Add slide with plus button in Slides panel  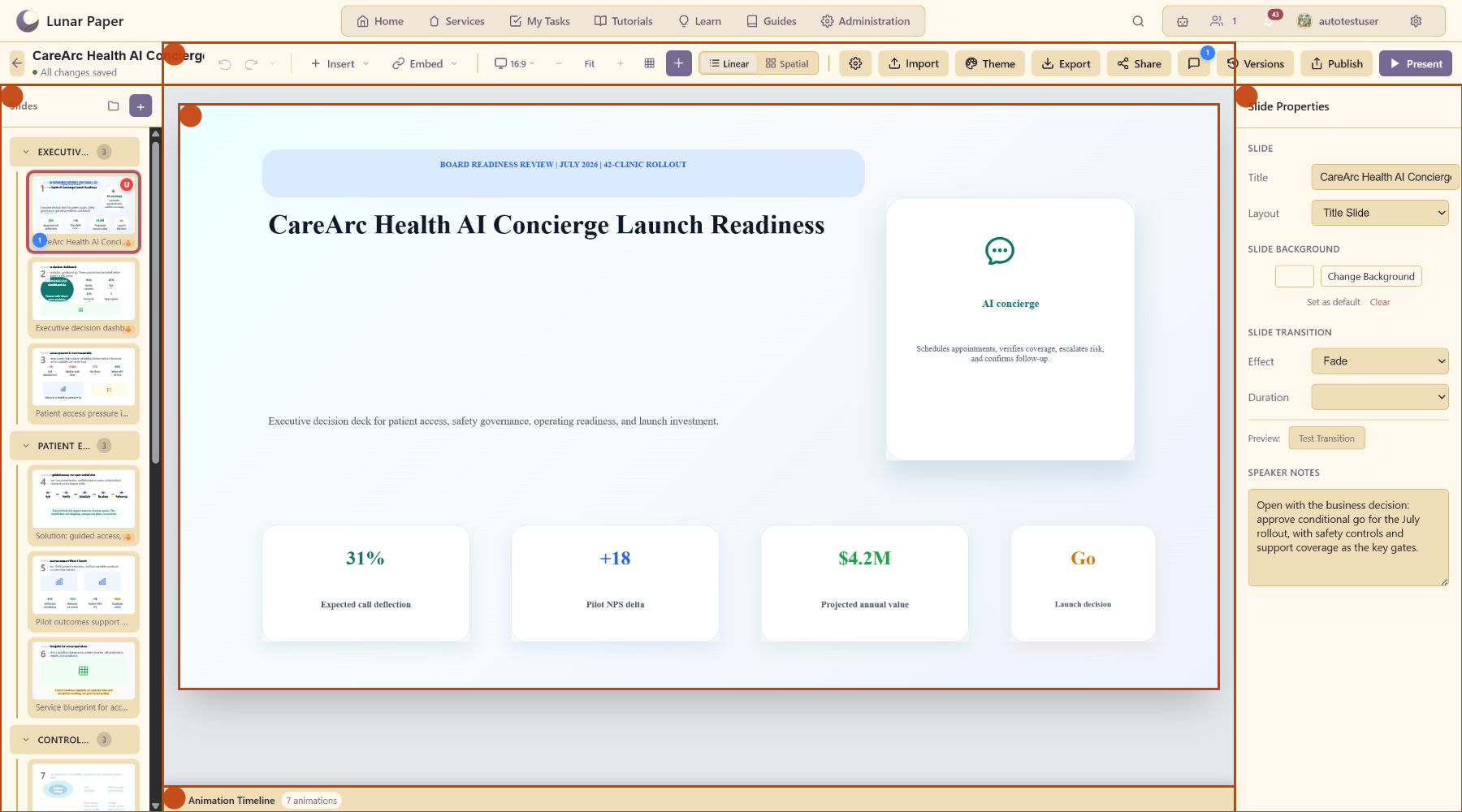point(141,106)
